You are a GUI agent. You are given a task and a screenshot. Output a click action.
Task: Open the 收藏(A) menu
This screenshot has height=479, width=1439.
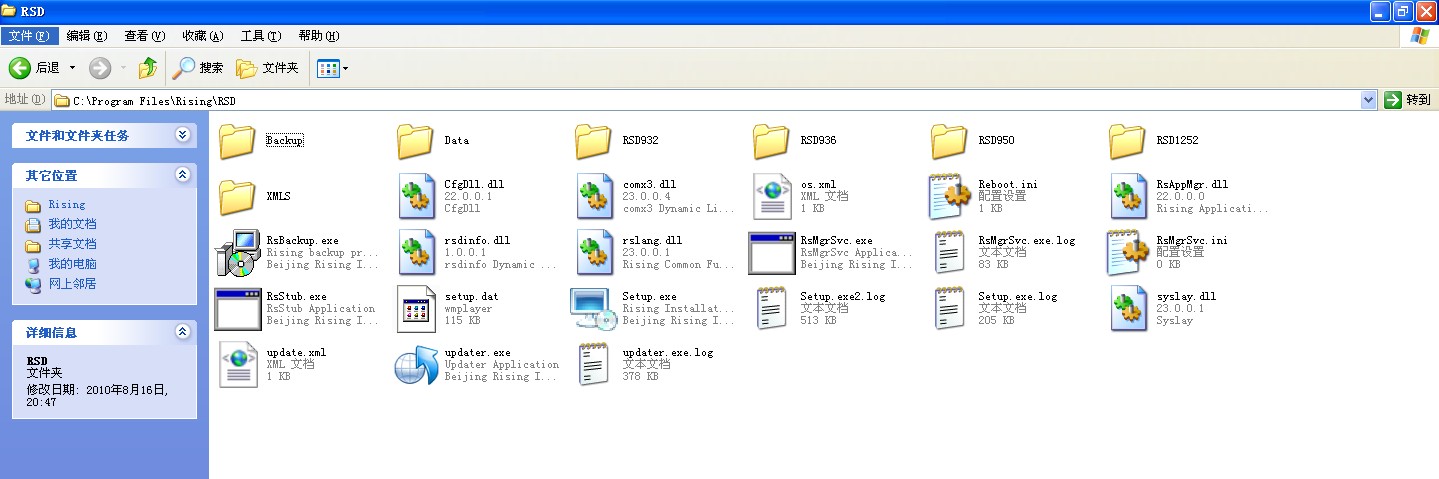202,35
